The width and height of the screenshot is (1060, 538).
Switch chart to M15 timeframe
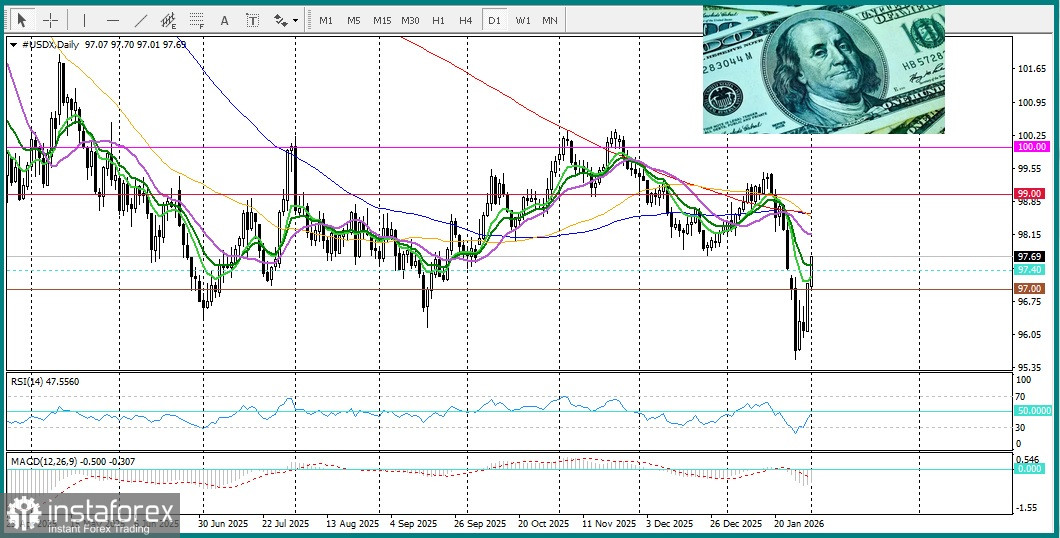382,20
